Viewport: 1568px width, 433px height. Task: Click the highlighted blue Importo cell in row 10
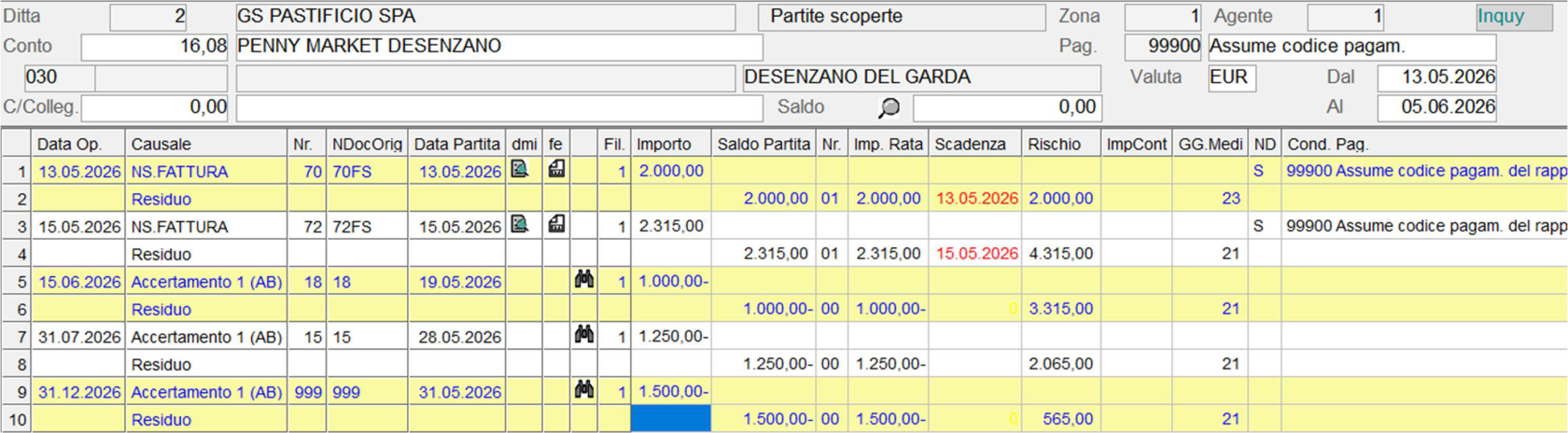click(x=671, y=419)
